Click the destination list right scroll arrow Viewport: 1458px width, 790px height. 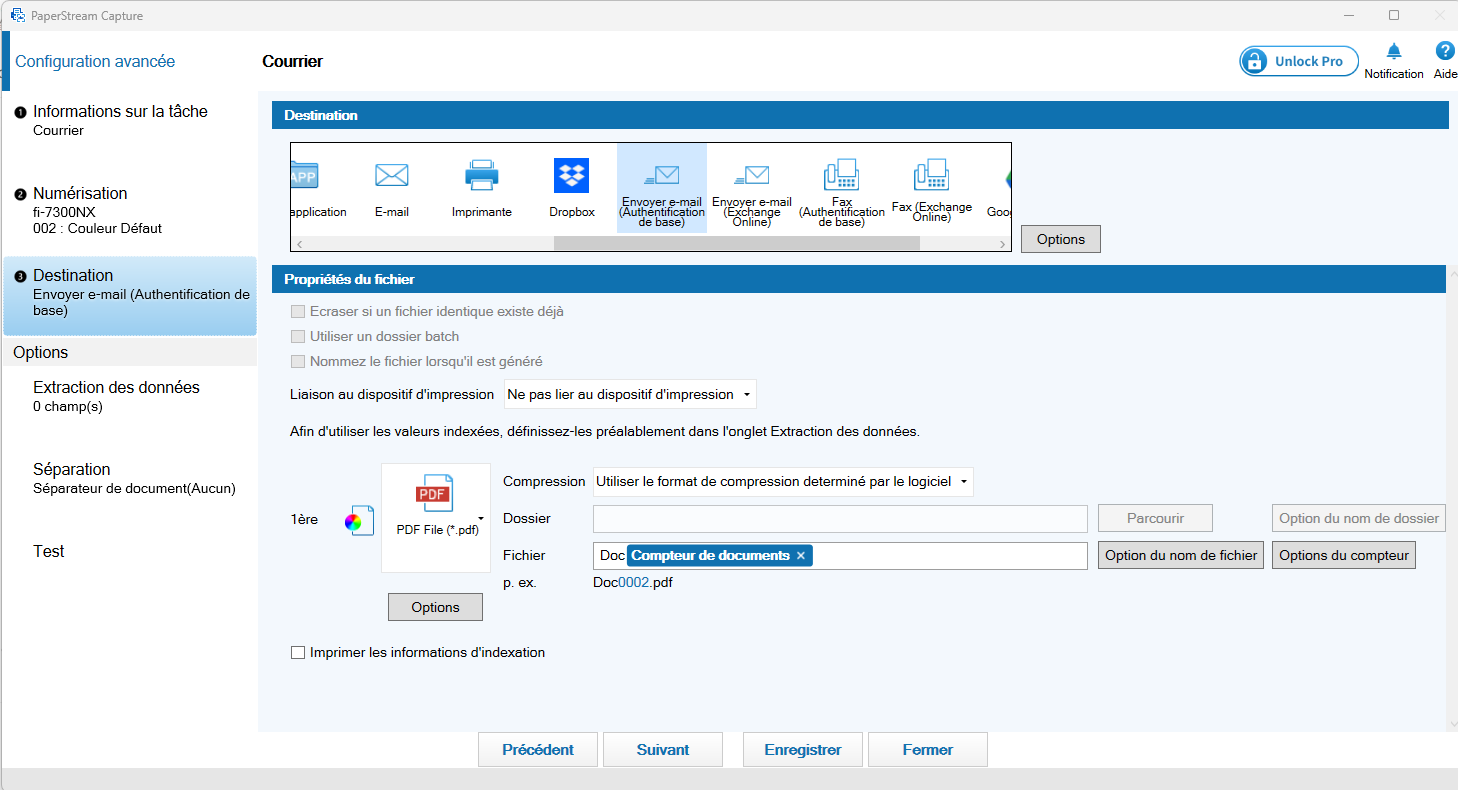[x=1004, y=243]
